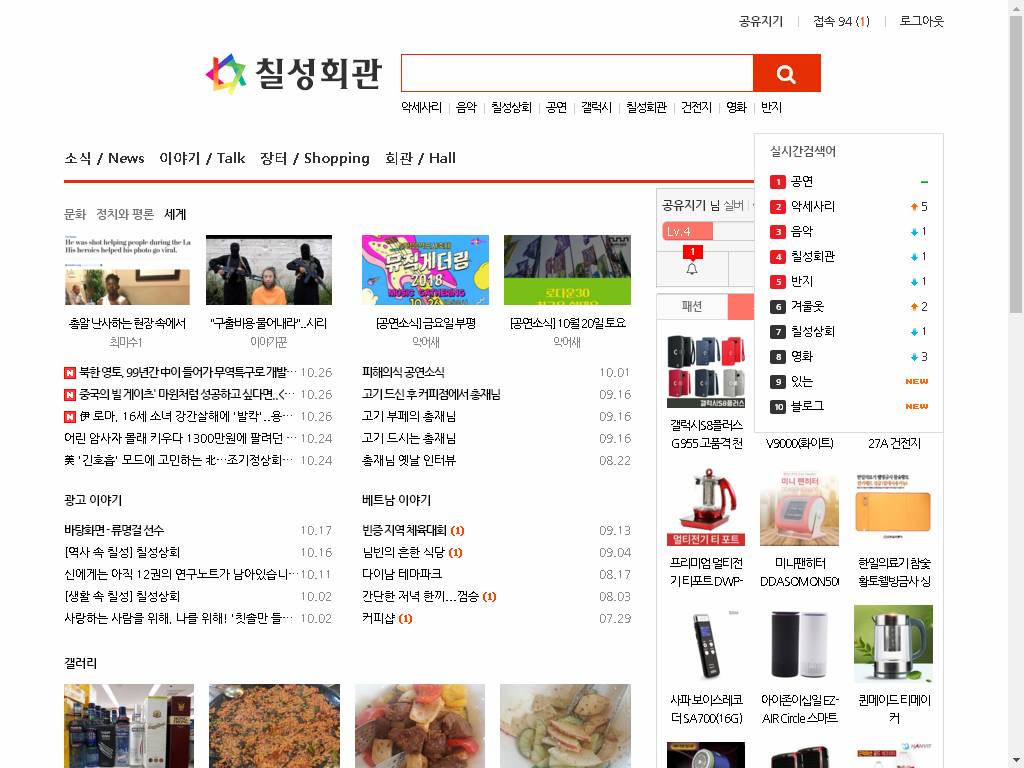Select the 정치와 평론 tab
Screen dimensions: 1024x768
click(x=125, y=214)
